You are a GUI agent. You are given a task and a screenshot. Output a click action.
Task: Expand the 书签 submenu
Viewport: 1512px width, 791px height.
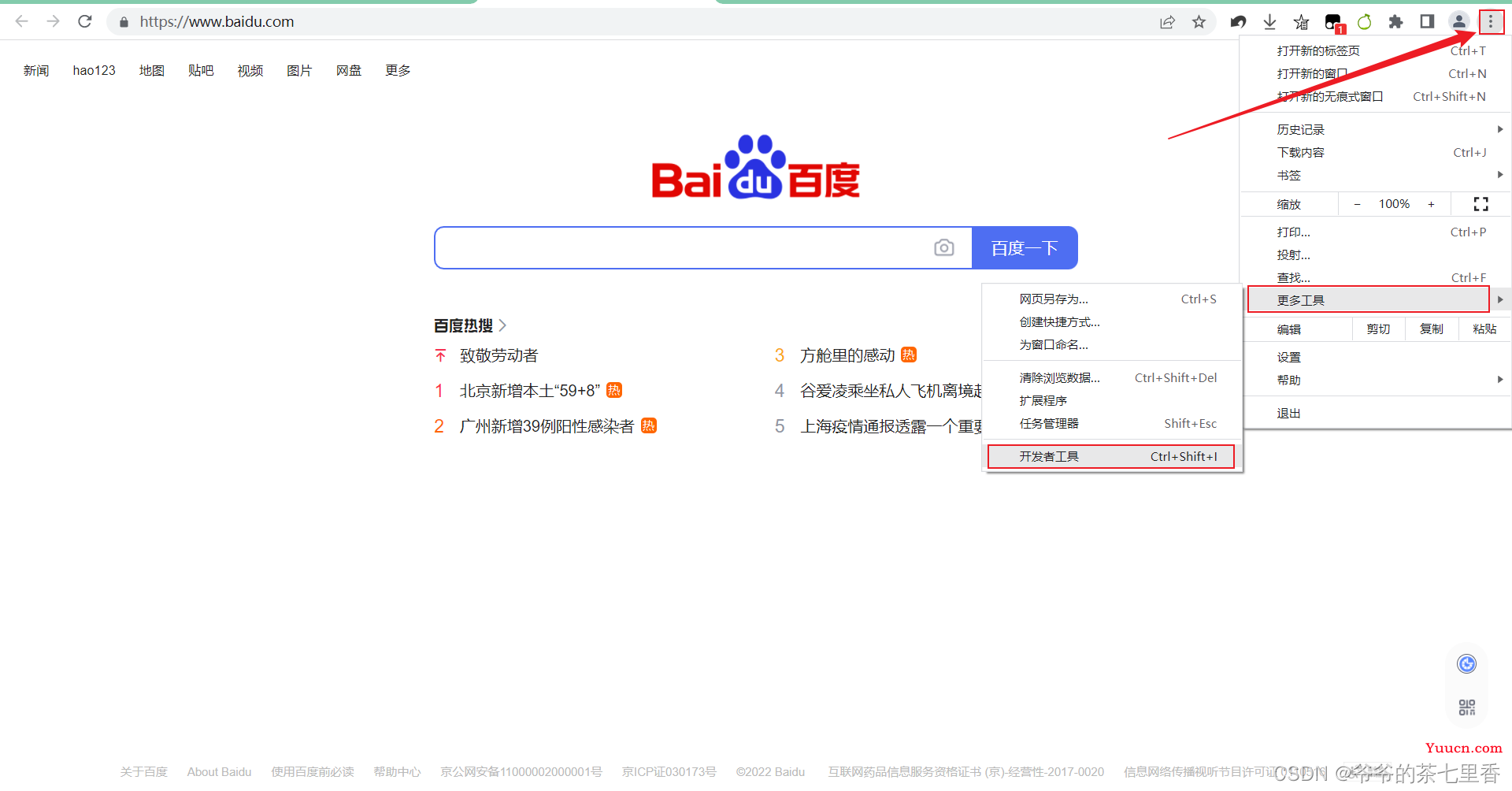point(1376,175)
